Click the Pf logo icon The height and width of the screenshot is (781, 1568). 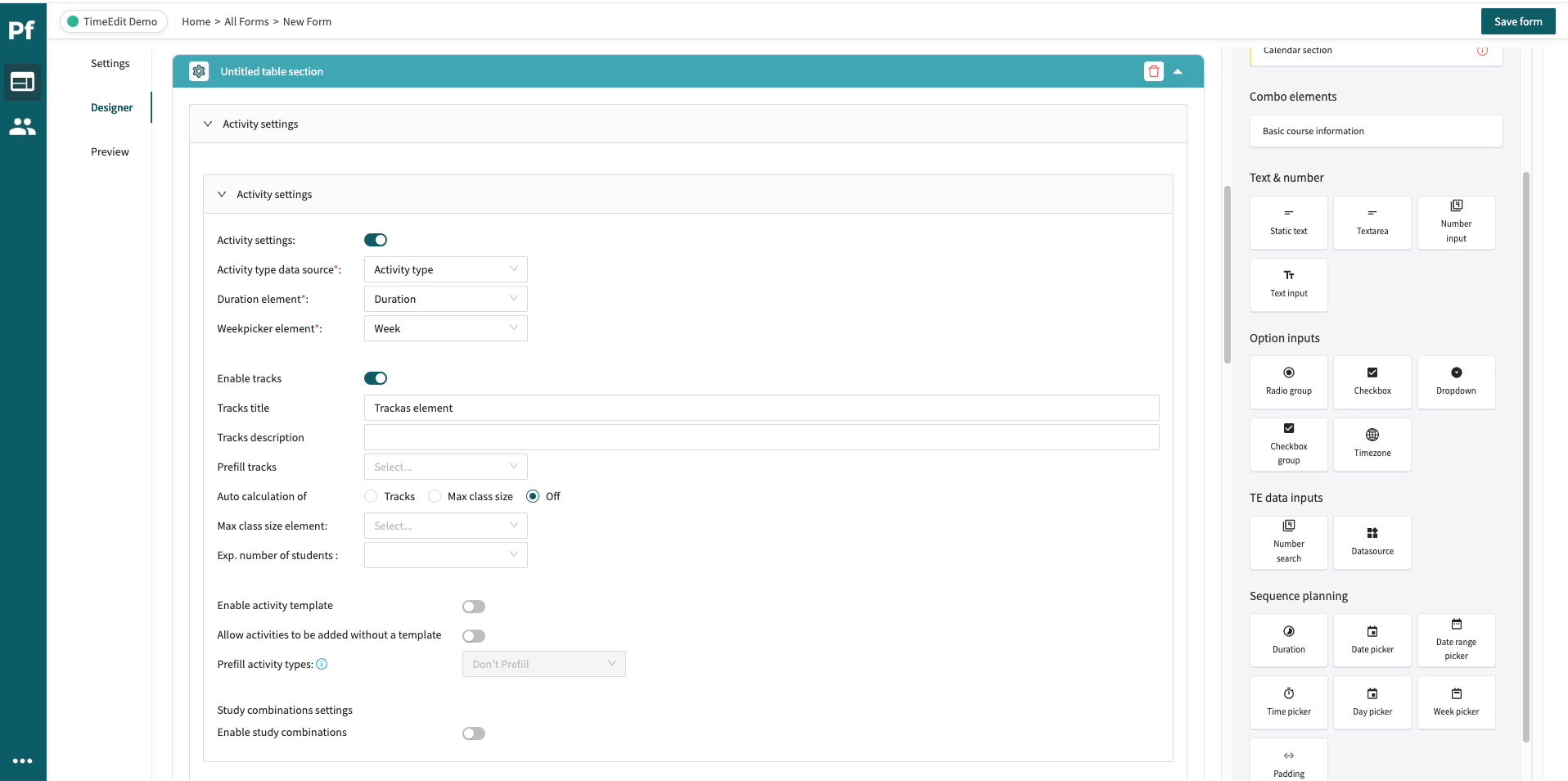(x=21, y=30)
